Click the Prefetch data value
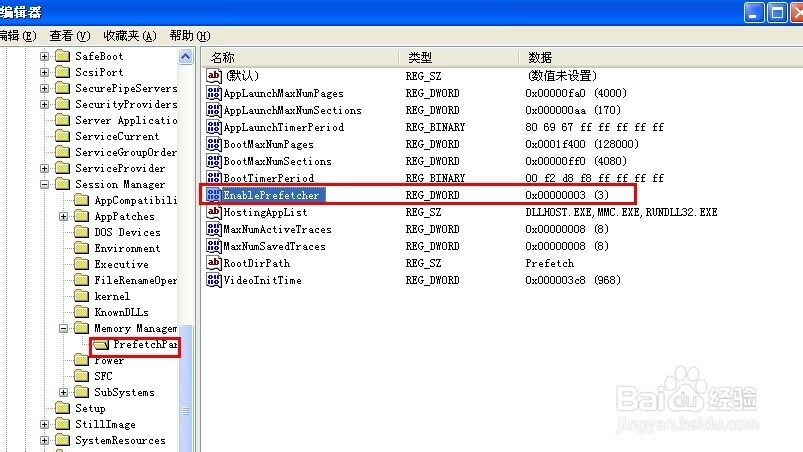Screen dimensions: 803x452 550,263
